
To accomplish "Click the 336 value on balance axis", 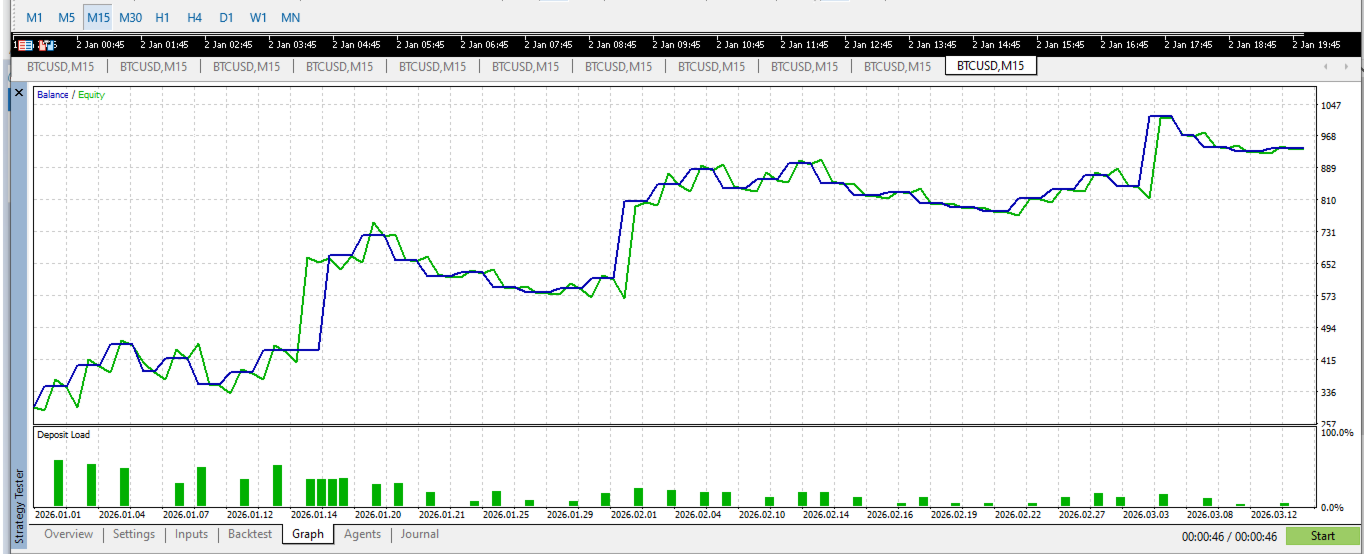I will pos(1328,393).
